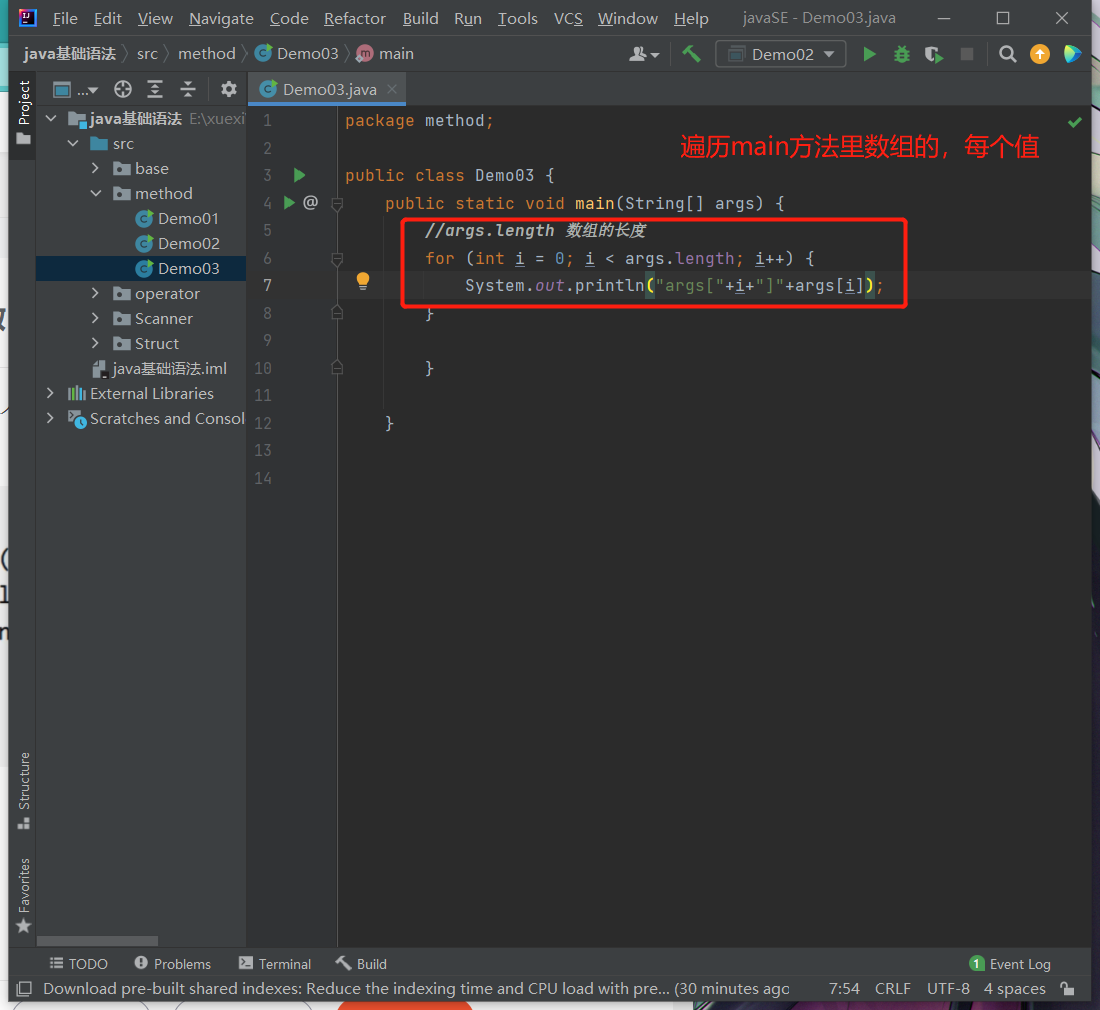Select java基础语法.iml file
This screenshot has width=1100, height=1010.
(x=160, y=368)
